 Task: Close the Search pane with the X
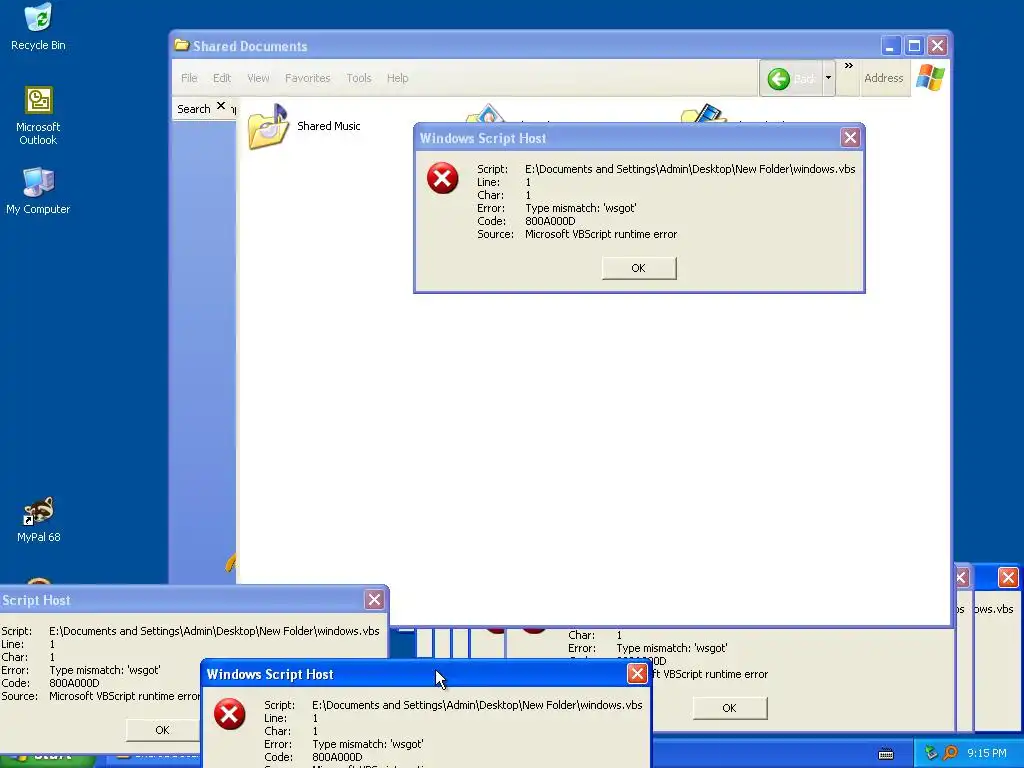(221, 106)
